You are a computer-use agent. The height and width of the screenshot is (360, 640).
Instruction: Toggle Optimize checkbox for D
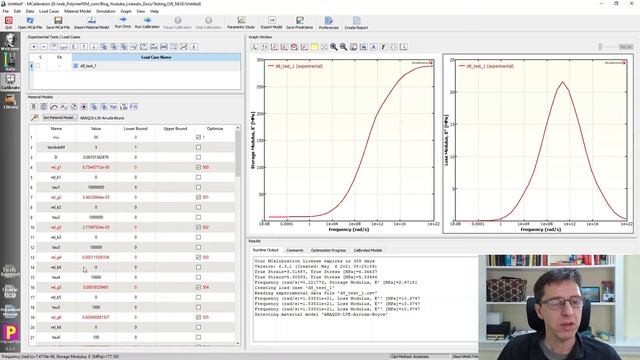coord(198,157)
